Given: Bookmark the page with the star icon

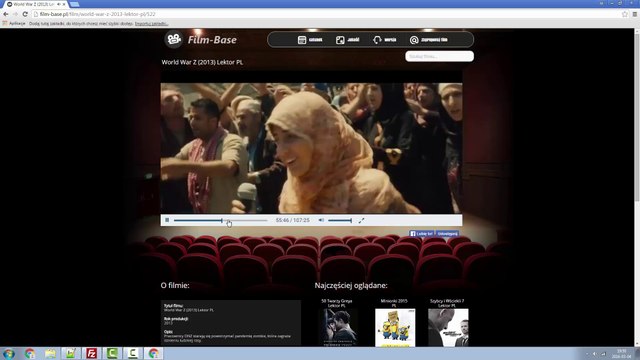Looking at the screenshot, I should click(624, 14).
